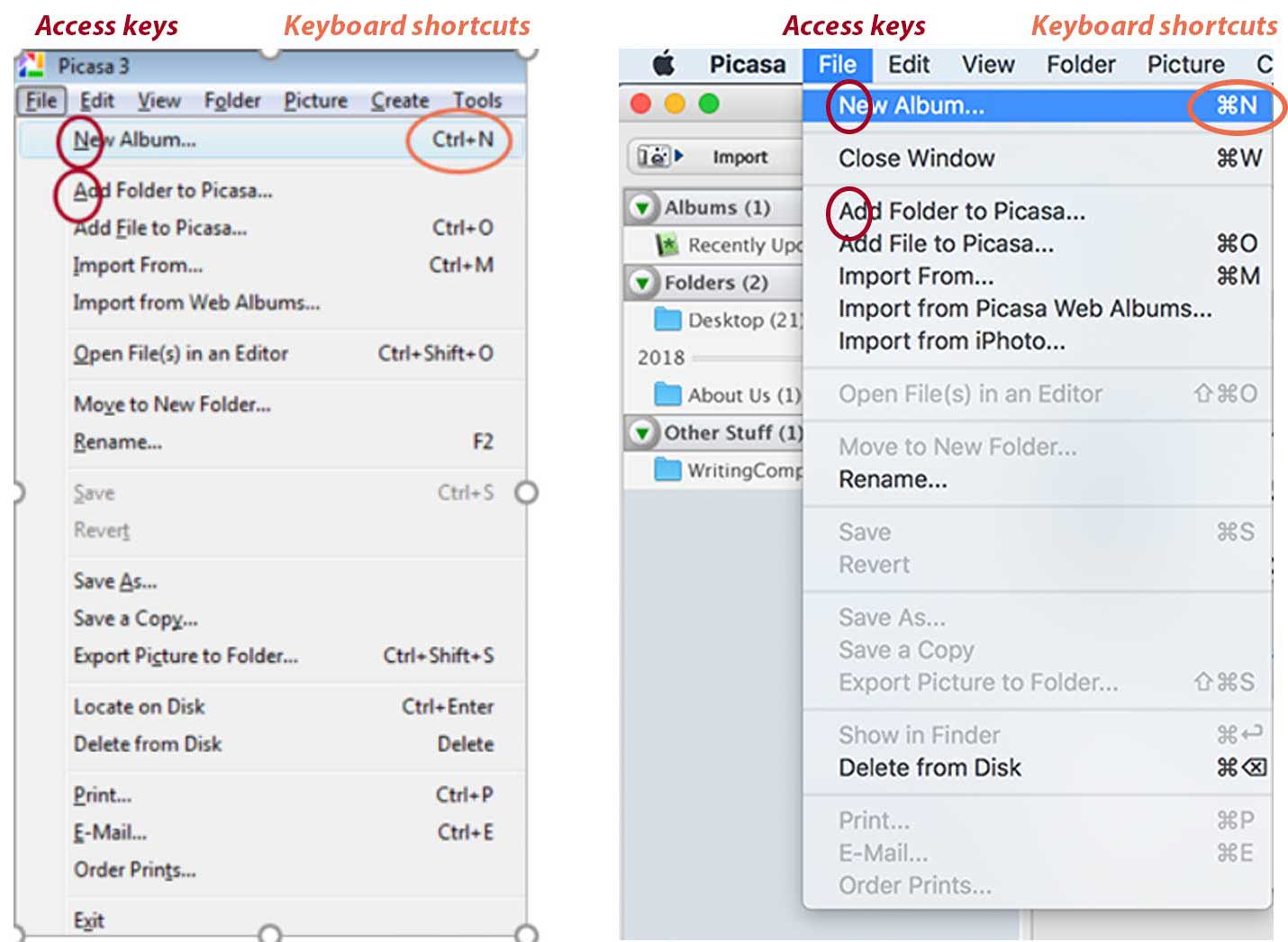Open Edit menu in Windows Picasa 3
The height and width of the screenshot is (942, 1288).
(x=96, y=100)
